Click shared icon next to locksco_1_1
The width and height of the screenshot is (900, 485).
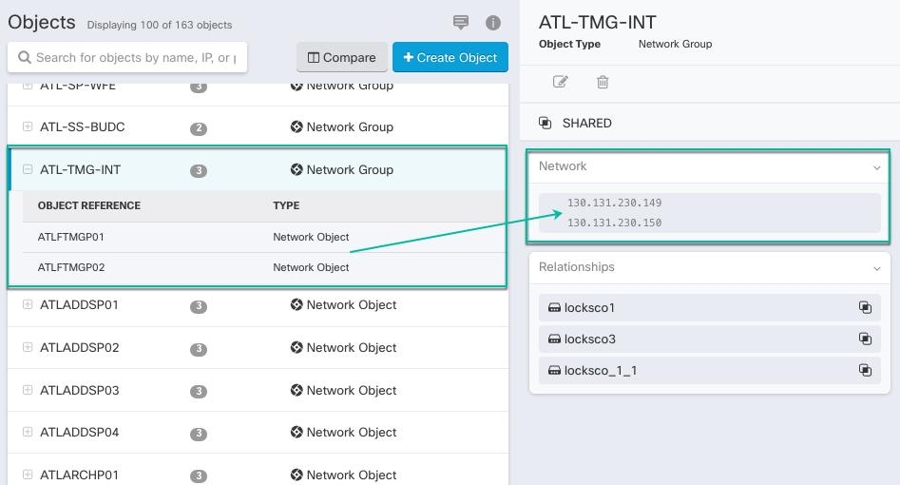tap(865, 370)
